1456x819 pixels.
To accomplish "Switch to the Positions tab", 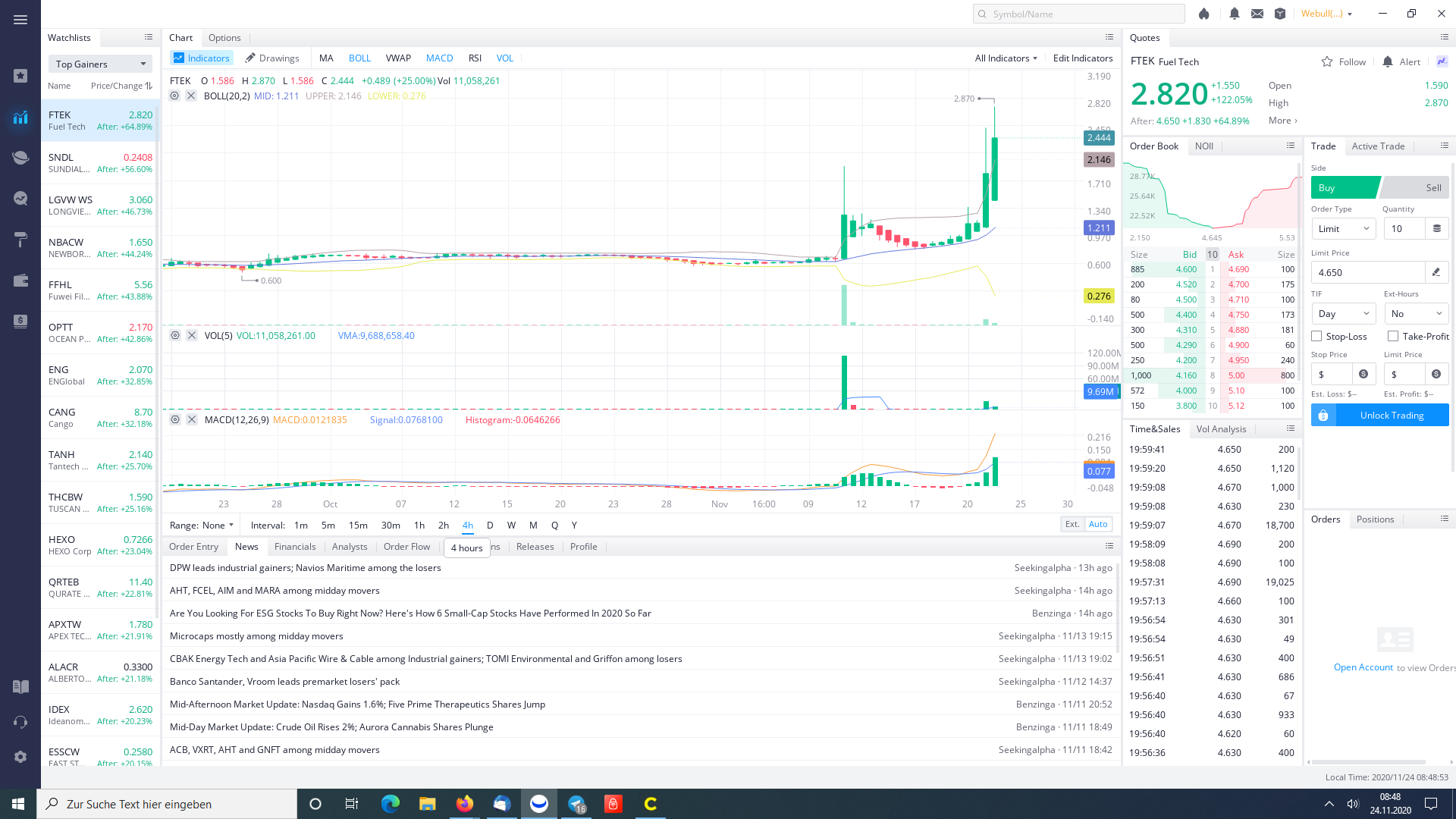I will coord(1375,519).
